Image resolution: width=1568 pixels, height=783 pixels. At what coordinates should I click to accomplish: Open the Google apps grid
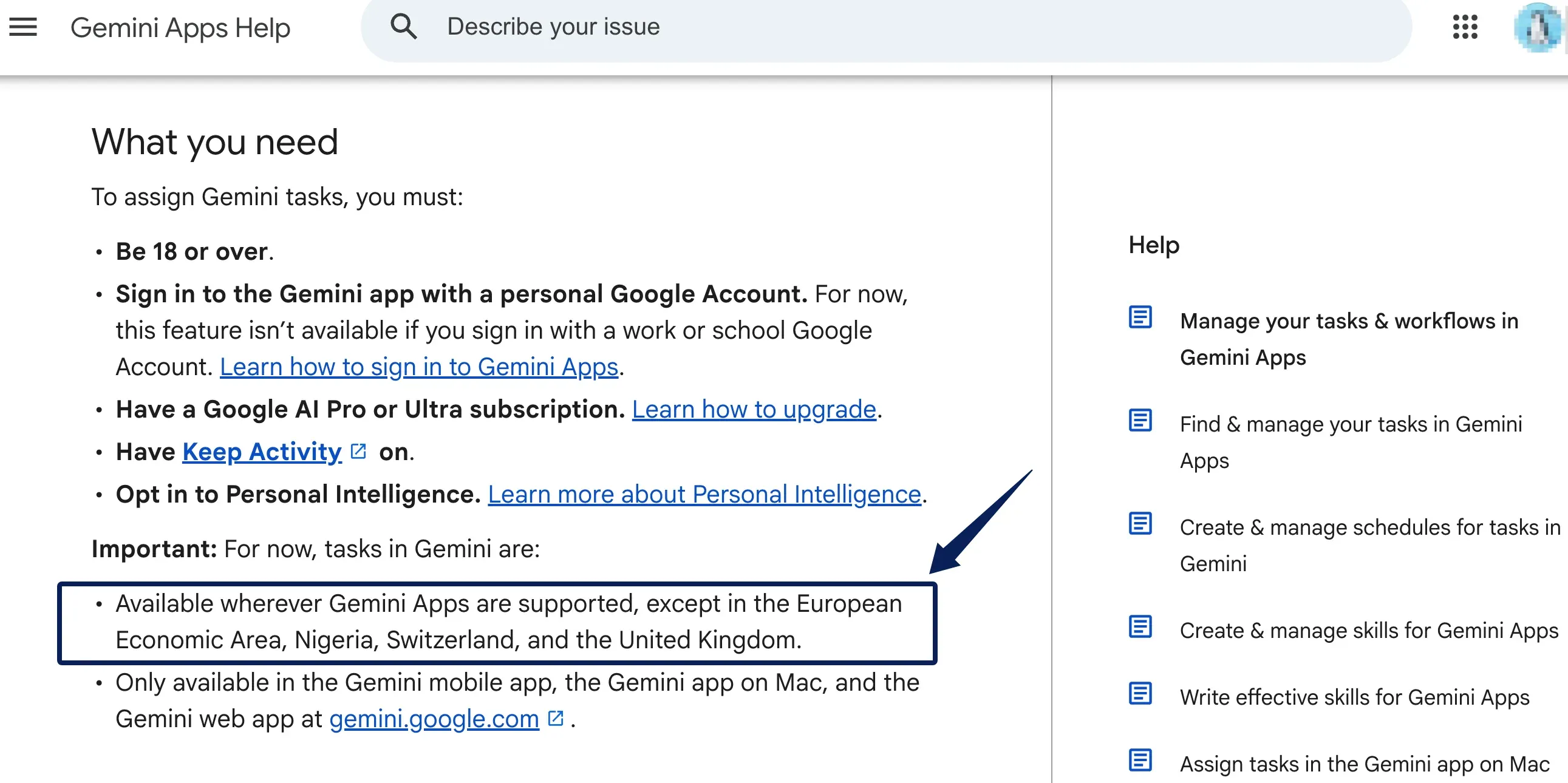1465,27
